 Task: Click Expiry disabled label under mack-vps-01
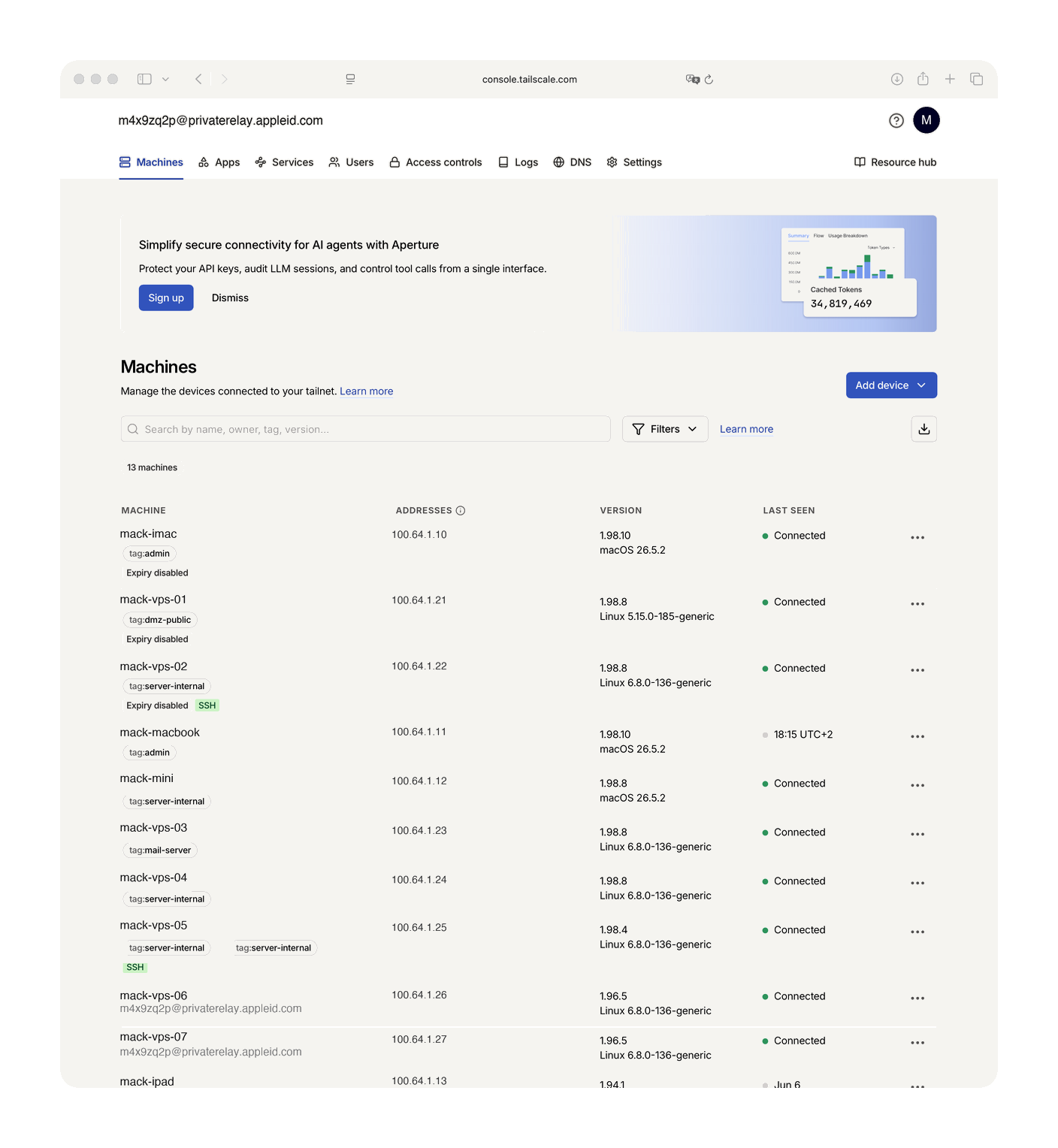pos(157,639)
